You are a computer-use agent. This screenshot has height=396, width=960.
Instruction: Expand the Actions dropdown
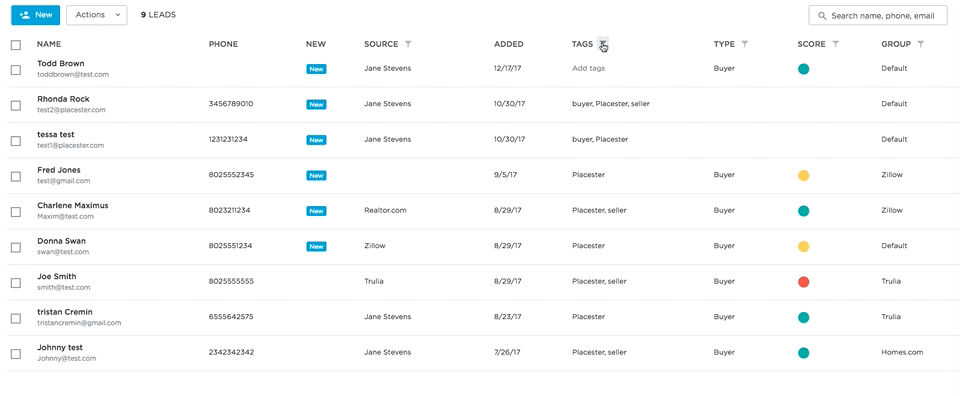coord(97,15)
